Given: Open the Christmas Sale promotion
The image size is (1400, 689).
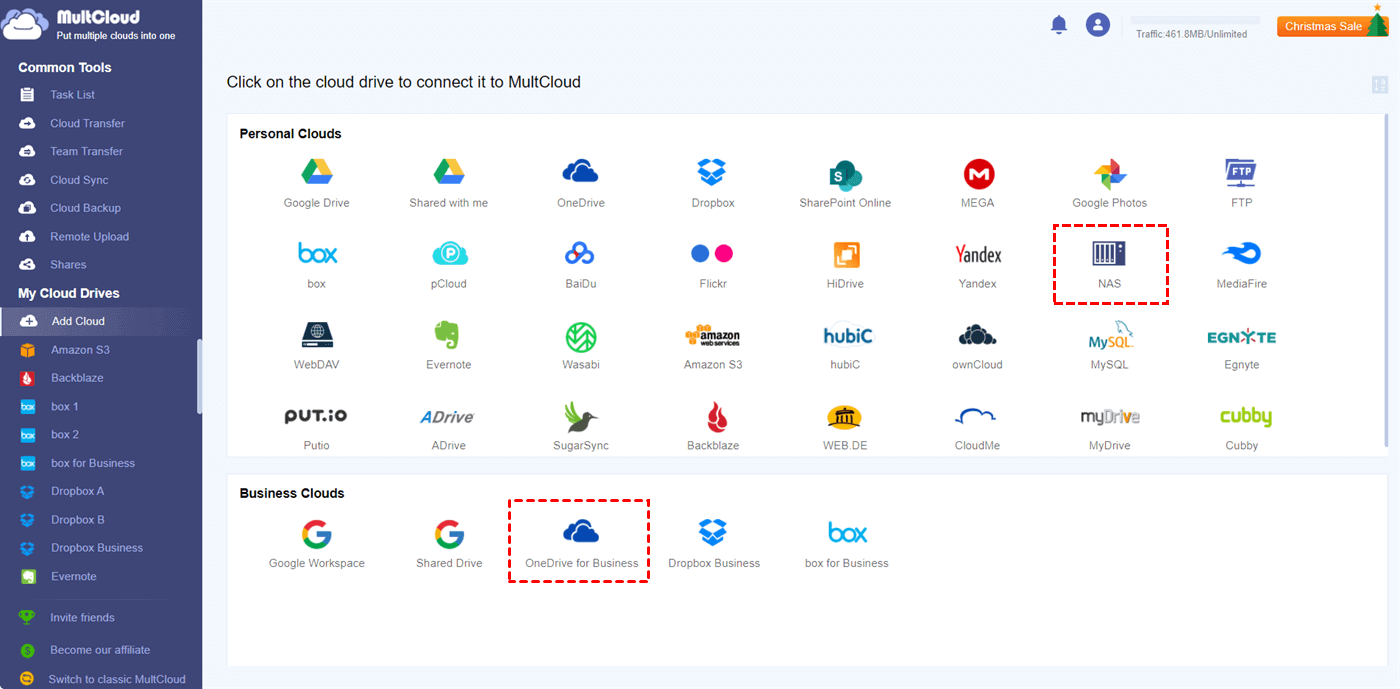Looking at the screenshot, I should coord(1324,26).
